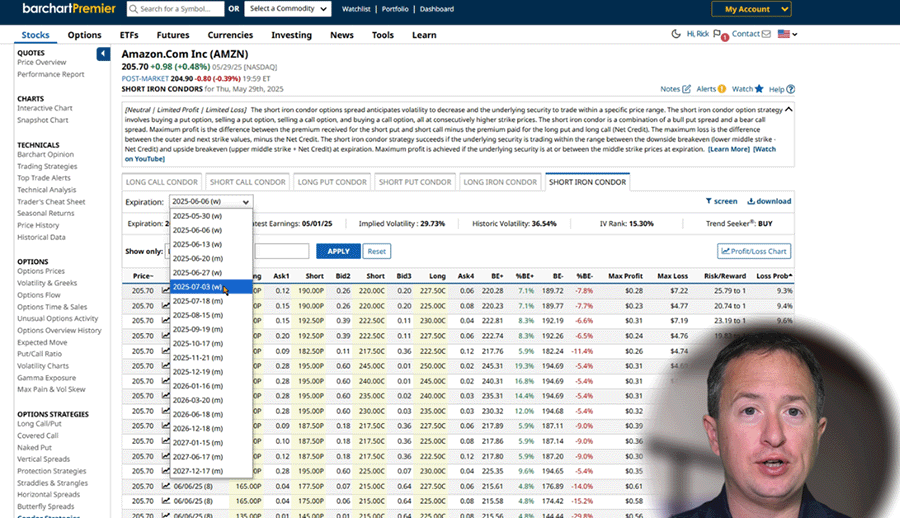Open the Futures main menu
Image resolution: width=900 pixels, height=518 pixels.
pos(173,35)
